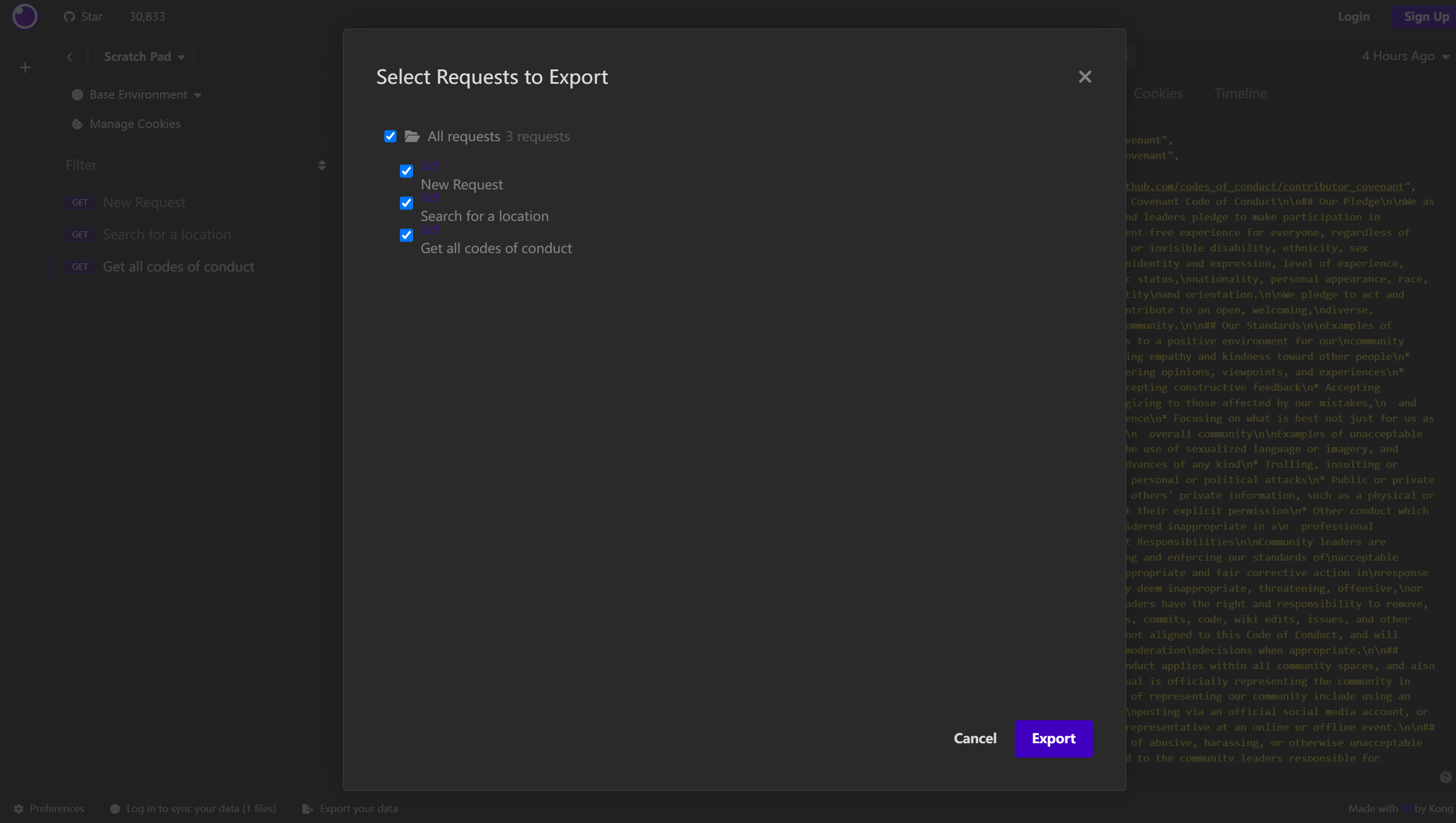Switch to the Cookies tab
This screenshot has height=823, width=1456.
[x=1158, y=92]
